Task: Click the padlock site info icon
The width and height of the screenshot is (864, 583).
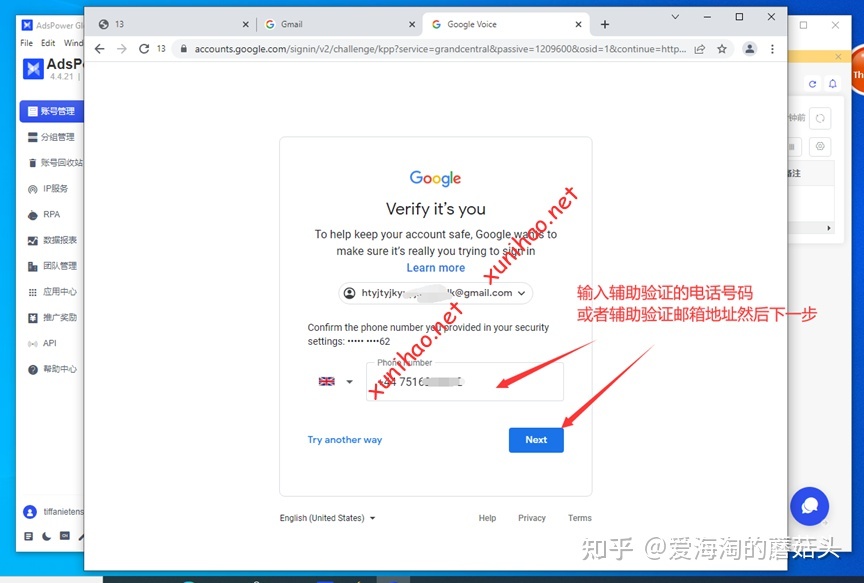Action: click(183, 49)
